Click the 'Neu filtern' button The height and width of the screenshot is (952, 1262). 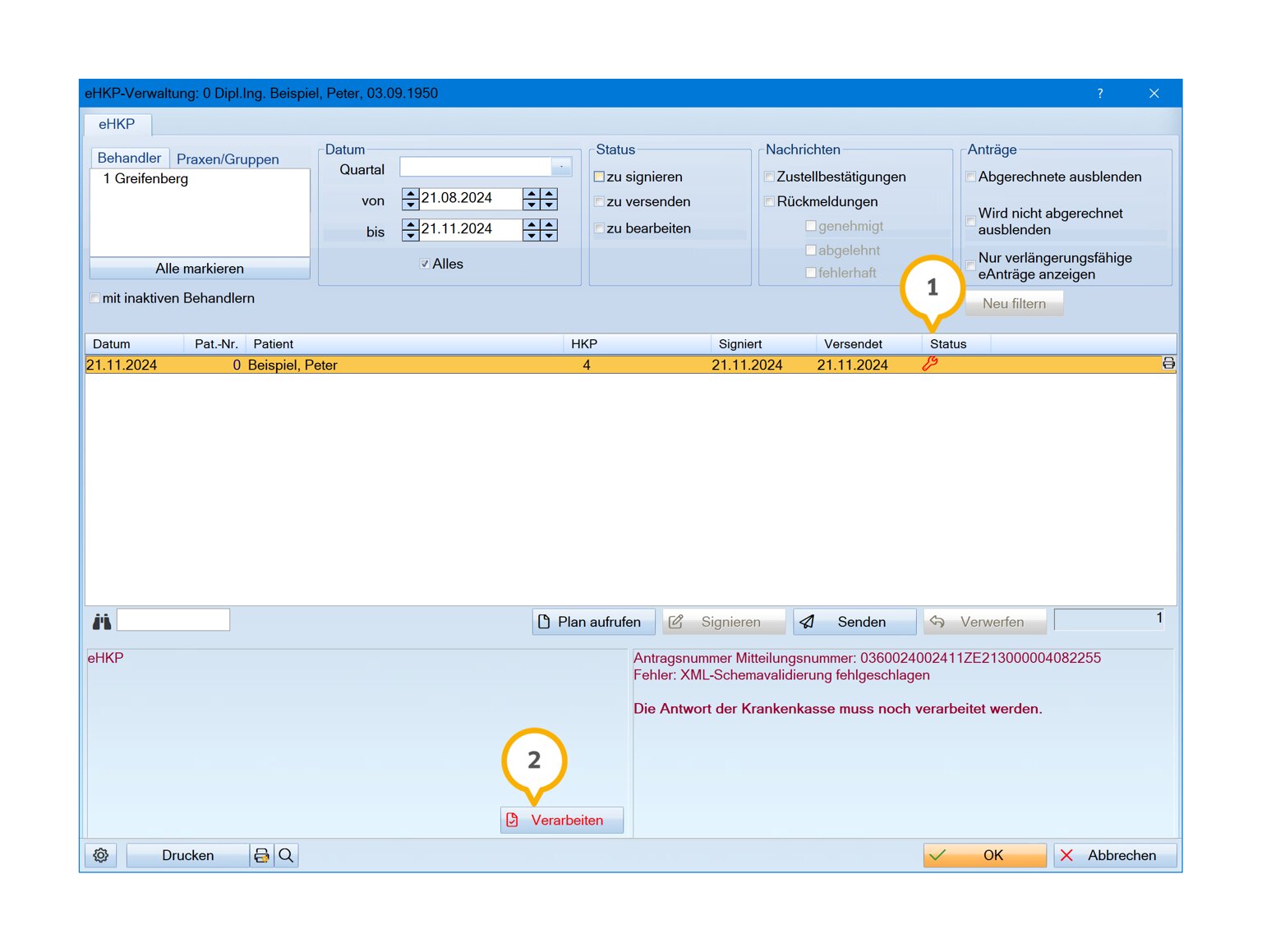coord(1014,303)
